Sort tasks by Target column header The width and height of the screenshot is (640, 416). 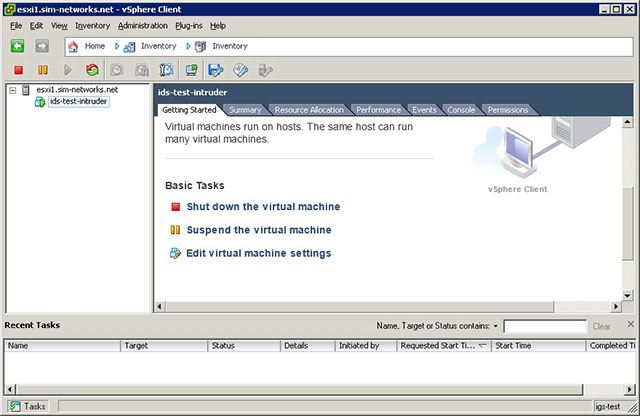(x=164, y=346)
